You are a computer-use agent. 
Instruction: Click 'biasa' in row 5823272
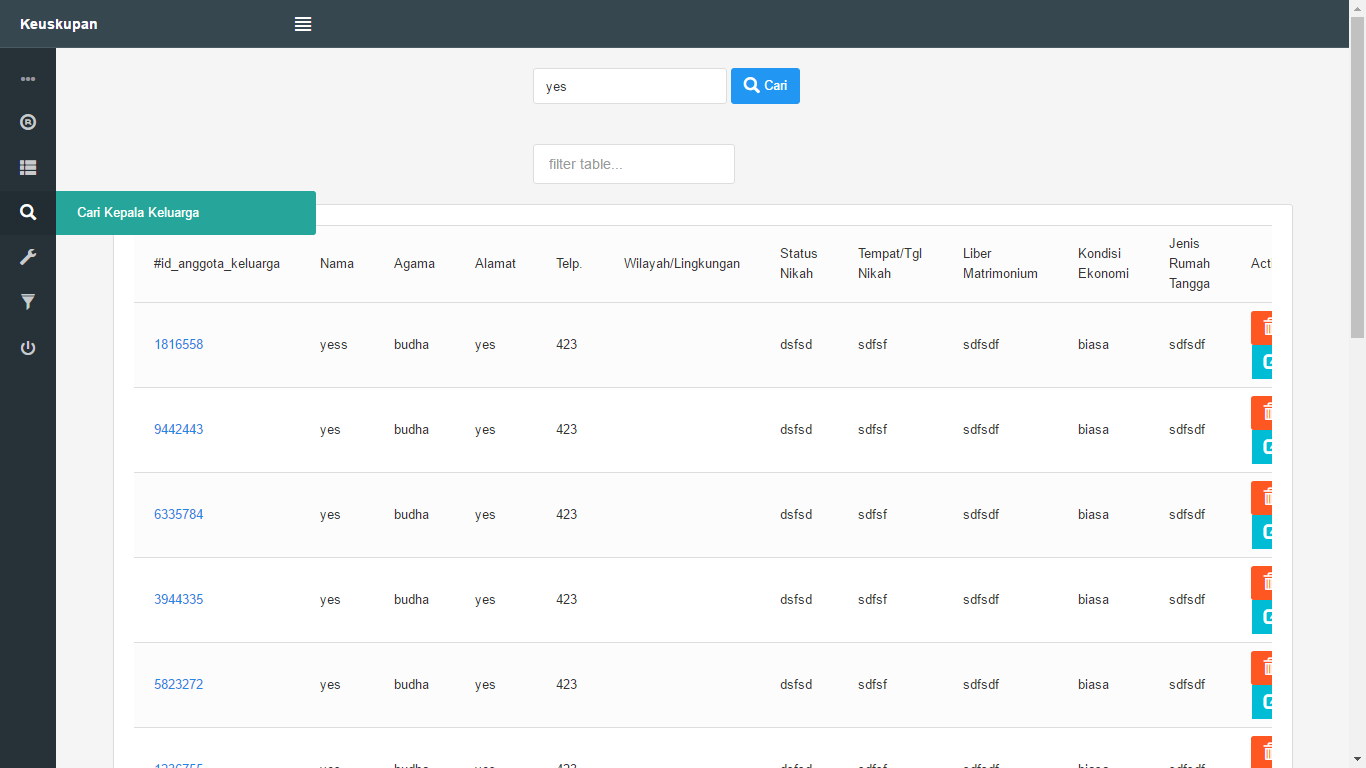click(1093, 684)
